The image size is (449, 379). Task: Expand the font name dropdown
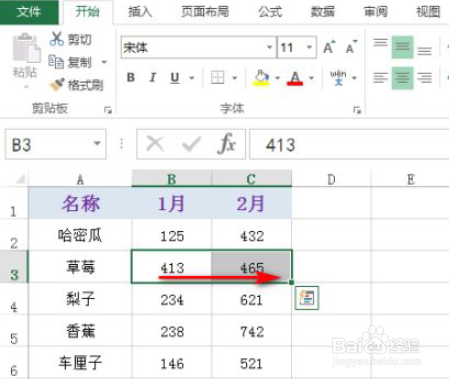coord(269,47)
